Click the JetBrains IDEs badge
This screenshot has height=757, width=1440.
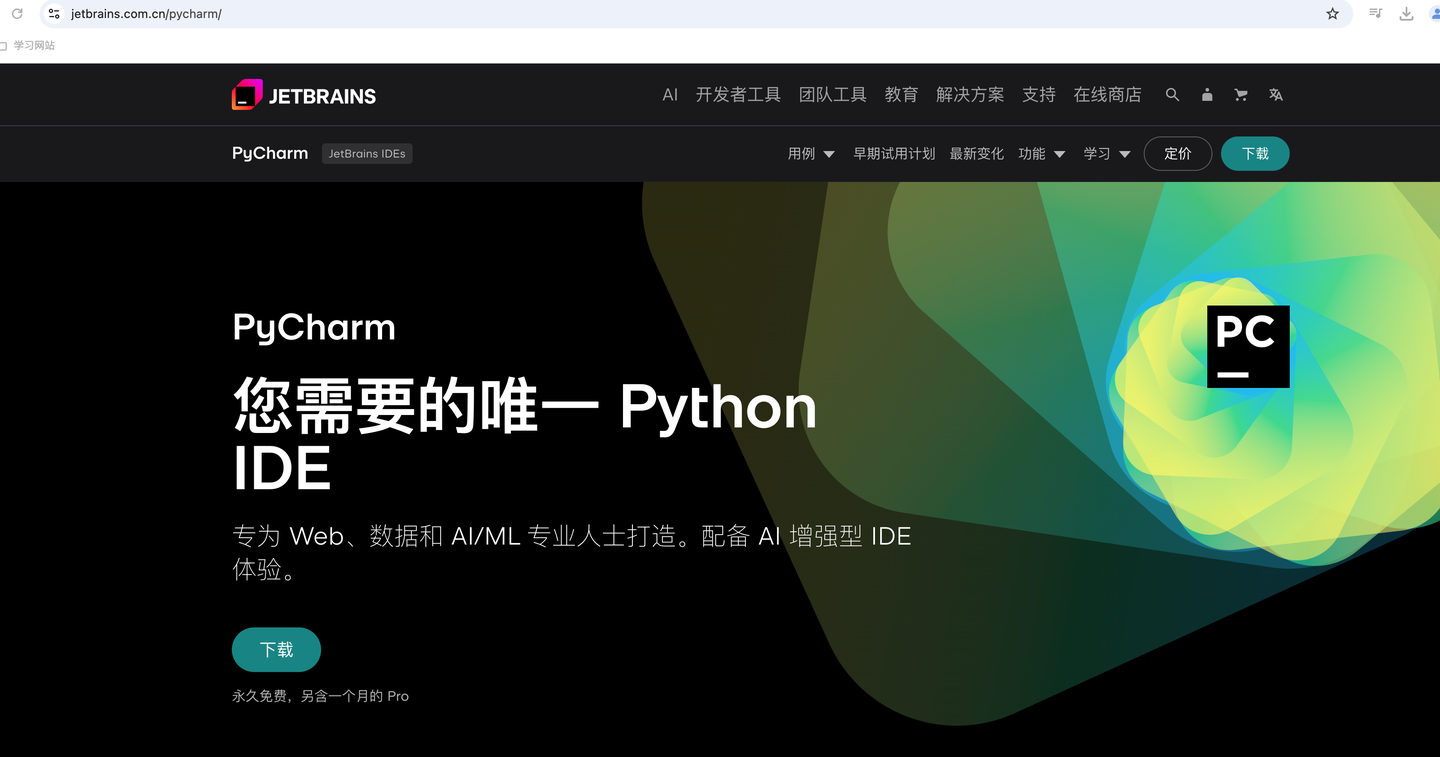coord(367,154)
